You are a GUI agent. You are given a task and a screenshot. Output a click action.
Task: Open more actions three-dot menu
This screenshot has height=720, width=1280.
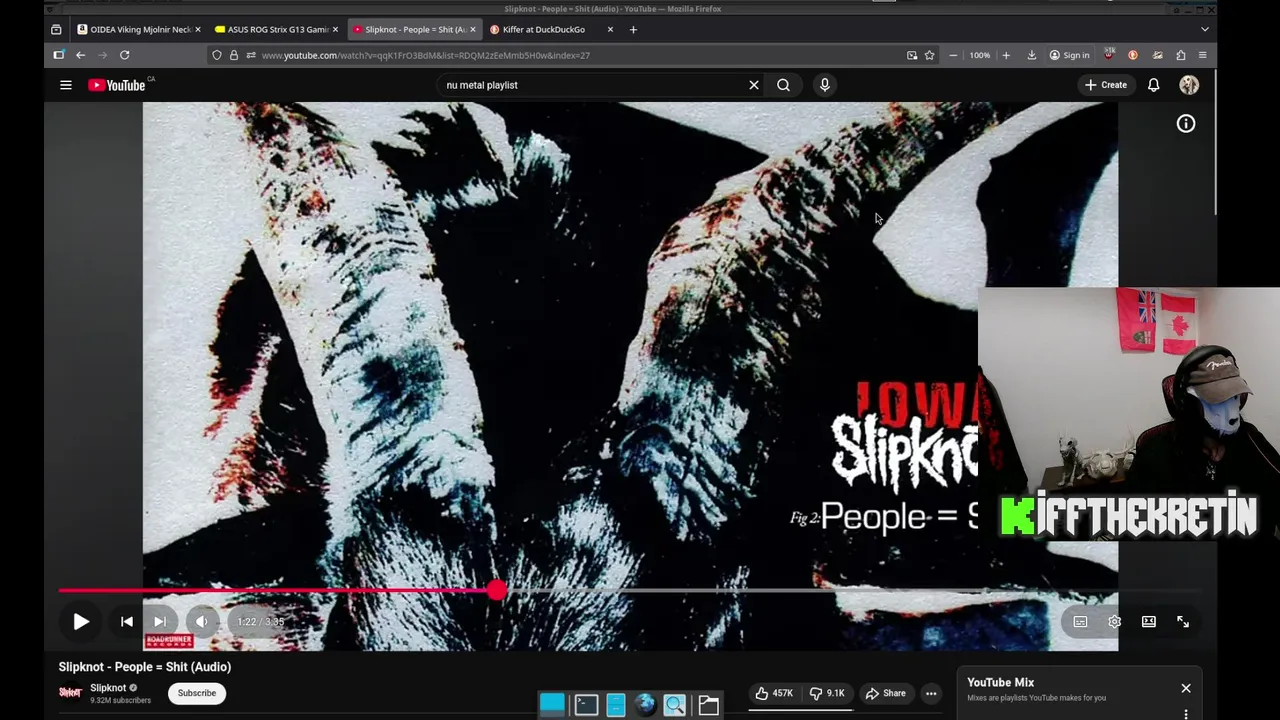pyautogui.click(x=931, y=693)
